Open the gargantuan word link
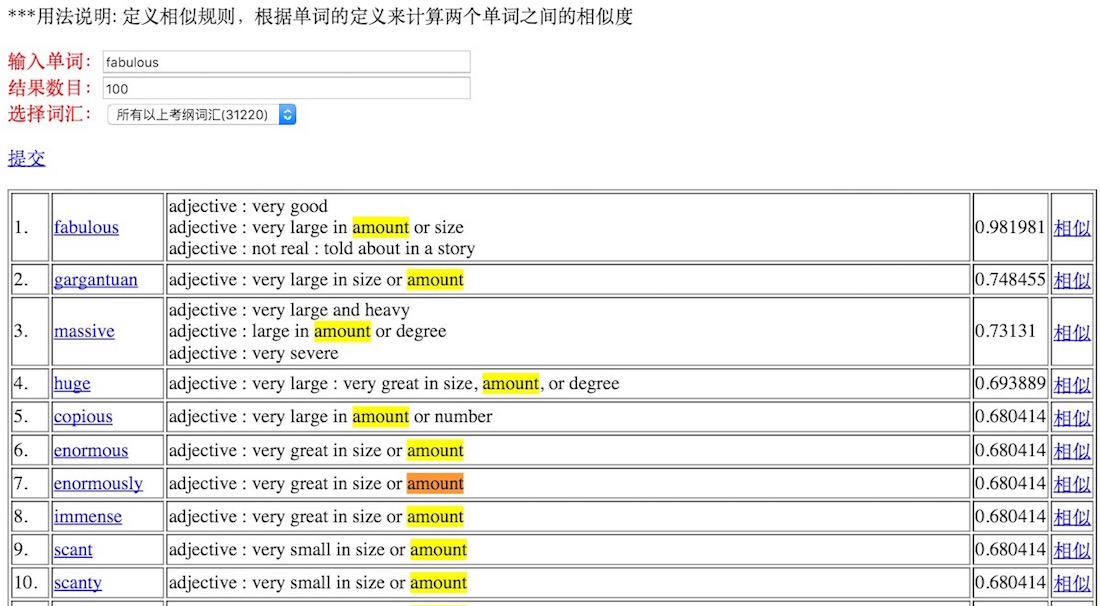The height and width of the screenshot is (606, 1100). coord(95,280)
